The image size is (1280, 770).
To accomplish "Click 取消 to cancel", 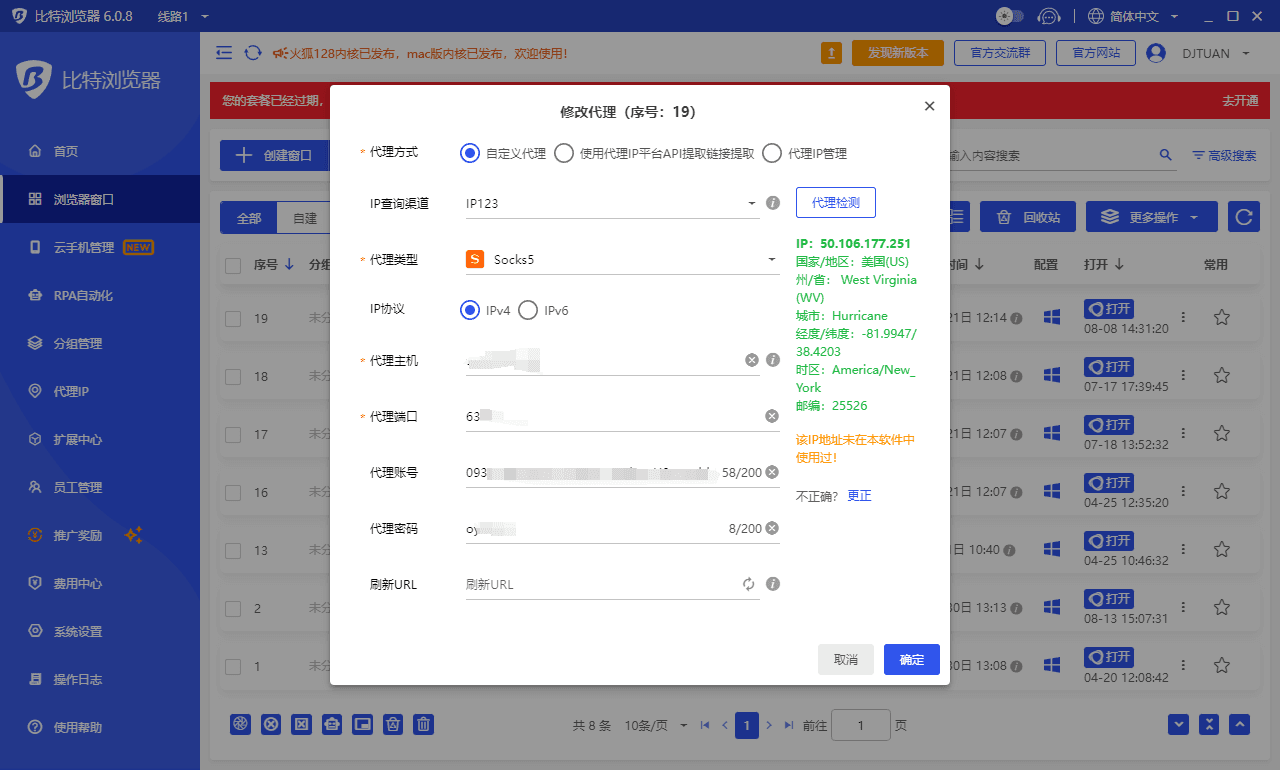I will [846, 660].
